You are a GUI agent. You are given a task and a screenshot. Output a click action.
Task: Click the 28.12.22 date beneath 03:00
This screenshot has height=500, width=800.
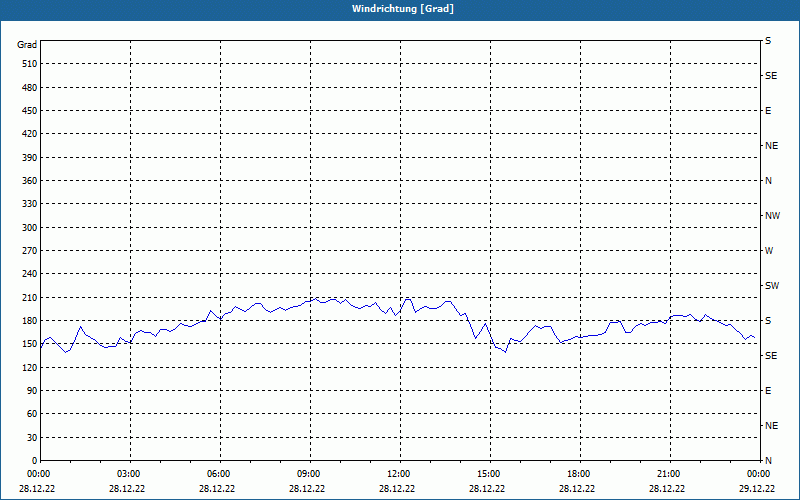tap(127, 489)
